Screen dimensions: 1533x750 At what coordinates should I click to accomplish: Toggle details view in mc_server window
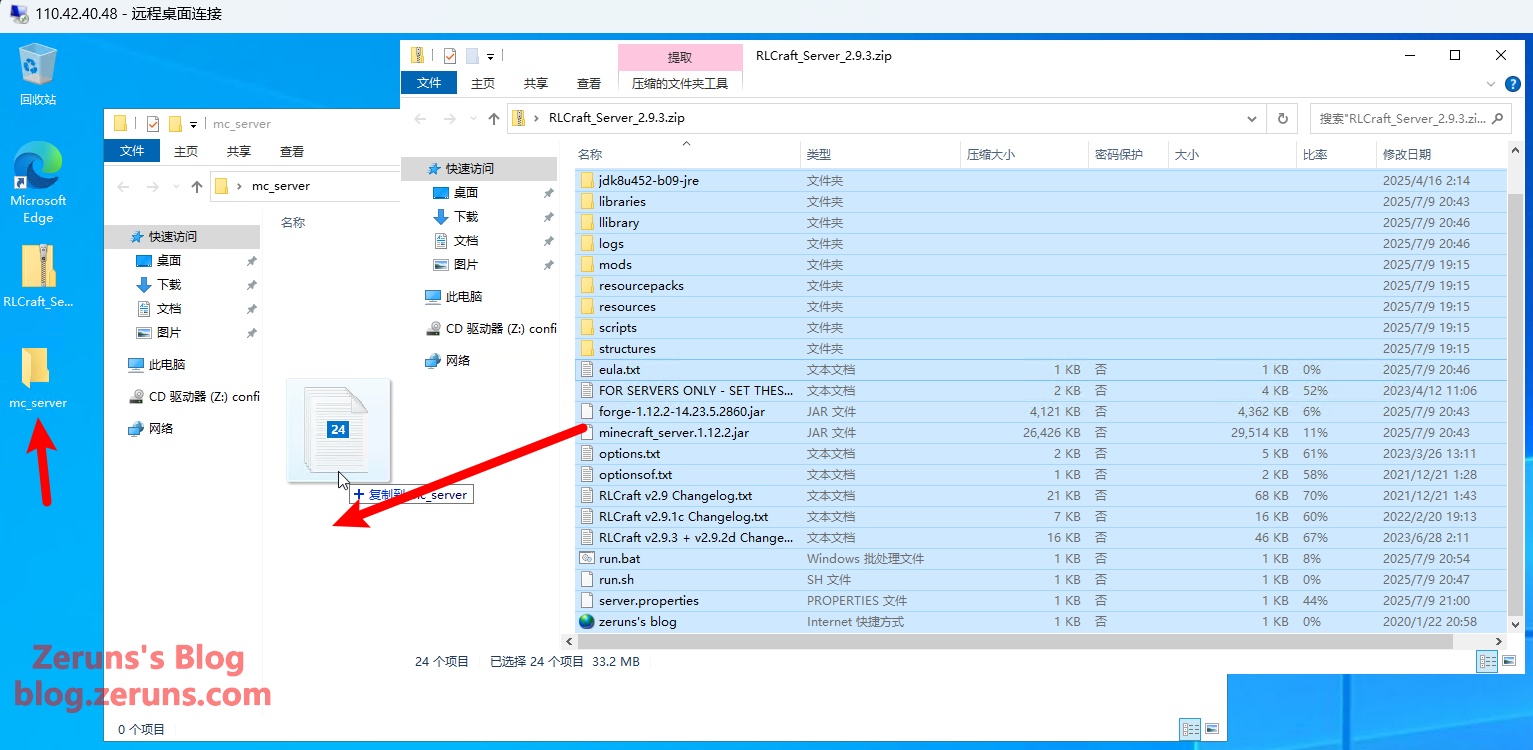pos(1189,729)
